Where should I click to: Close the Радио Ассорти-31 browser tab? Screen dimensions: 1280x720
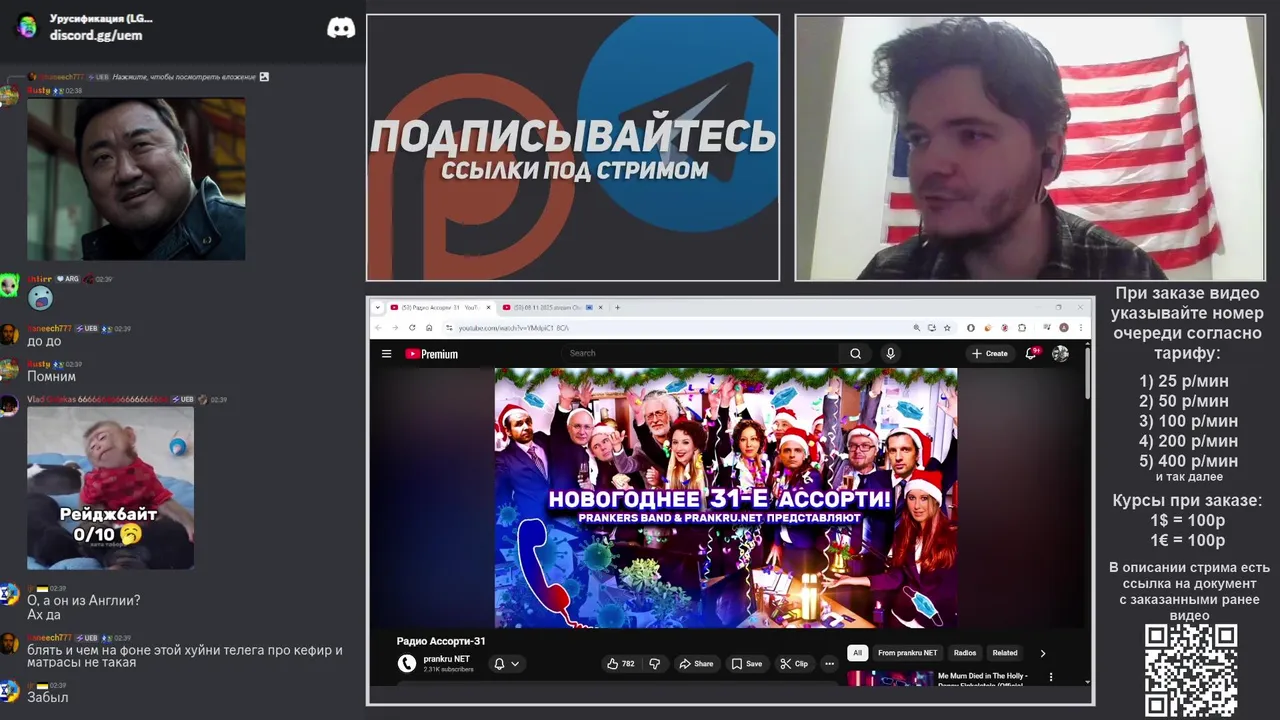(x=489, y=307)
